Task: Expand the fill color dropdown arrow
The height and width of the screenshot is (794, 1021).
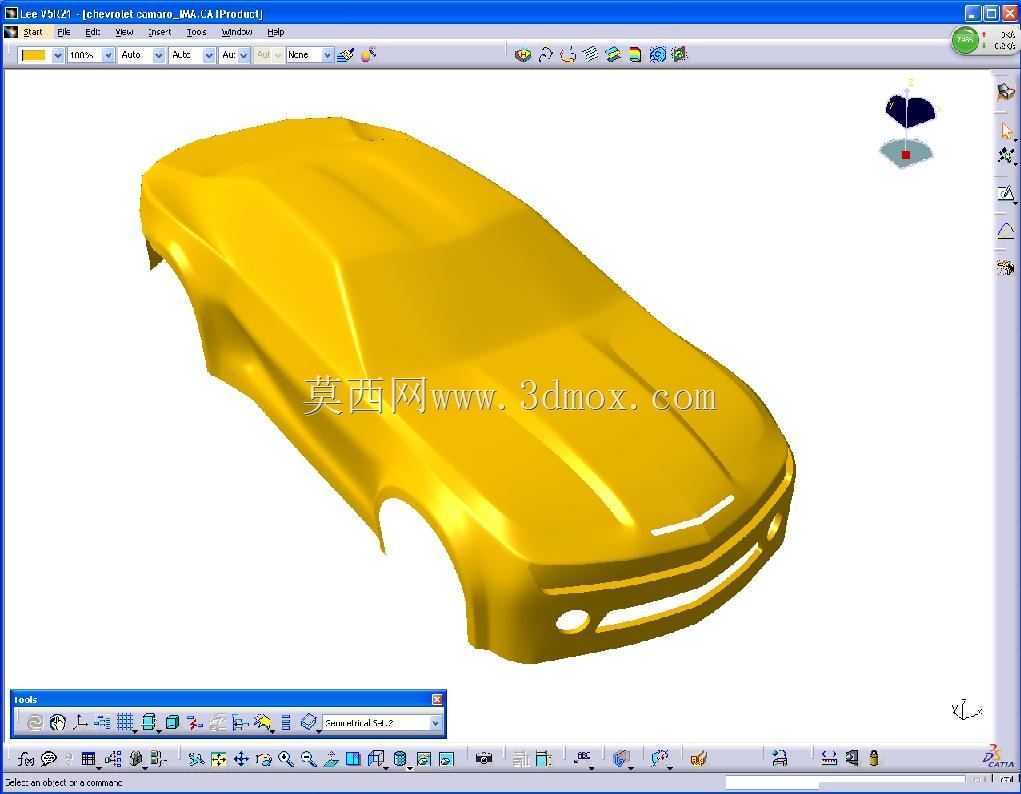Action: [58, 55]
